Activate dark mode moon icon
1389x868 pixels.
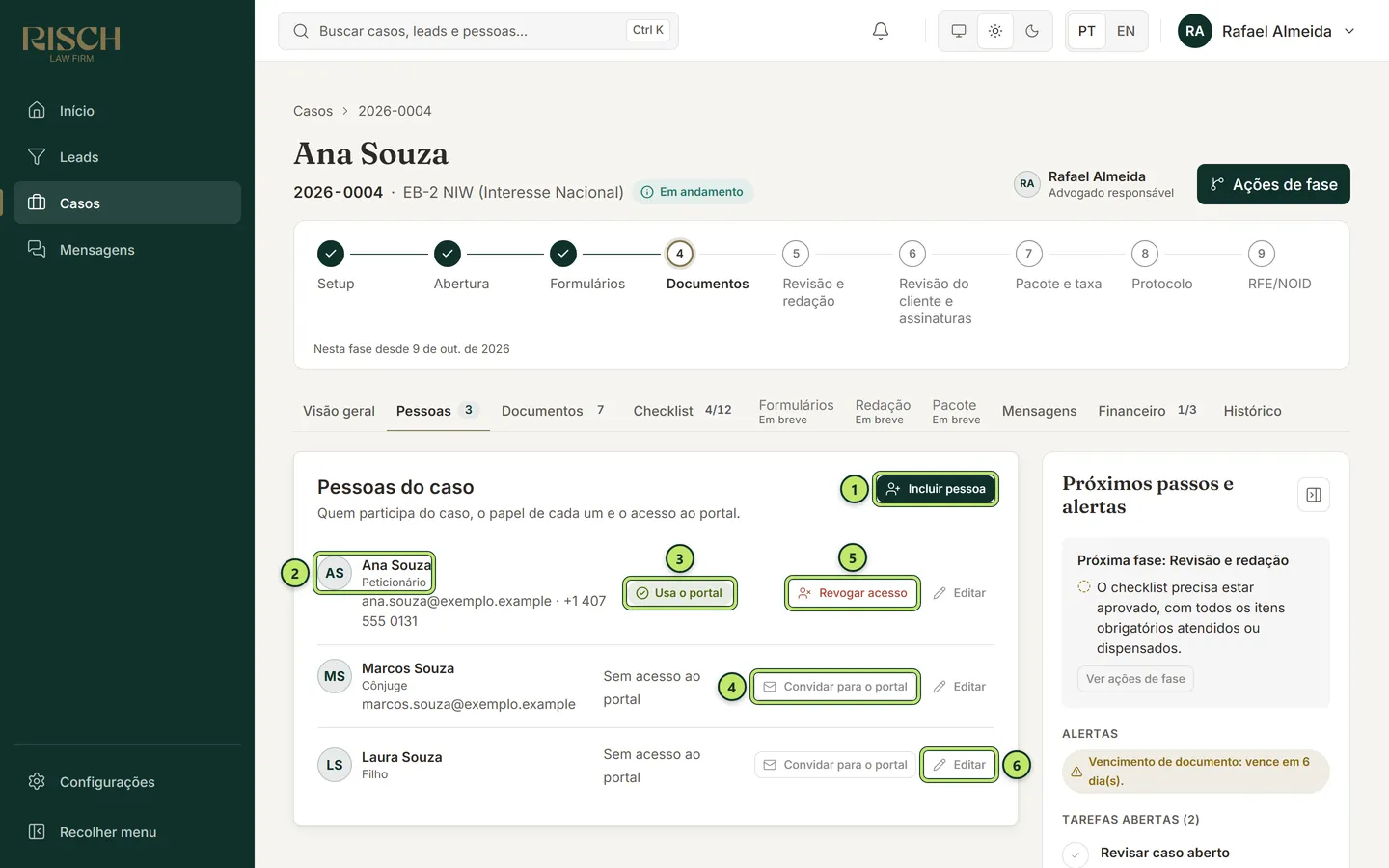pos(1032,31)
